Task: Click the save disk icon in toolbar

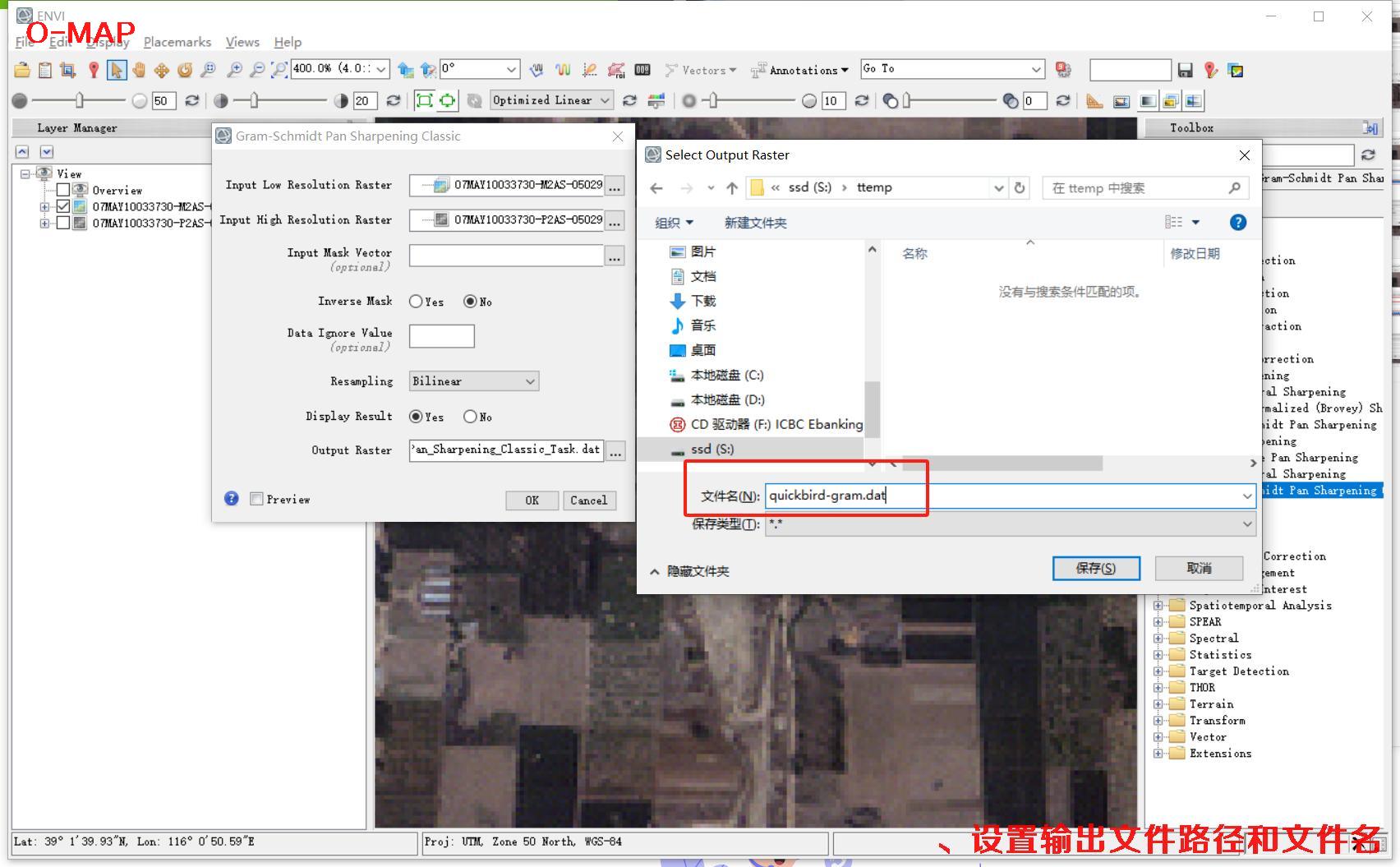Action: tap(1185, 70)
